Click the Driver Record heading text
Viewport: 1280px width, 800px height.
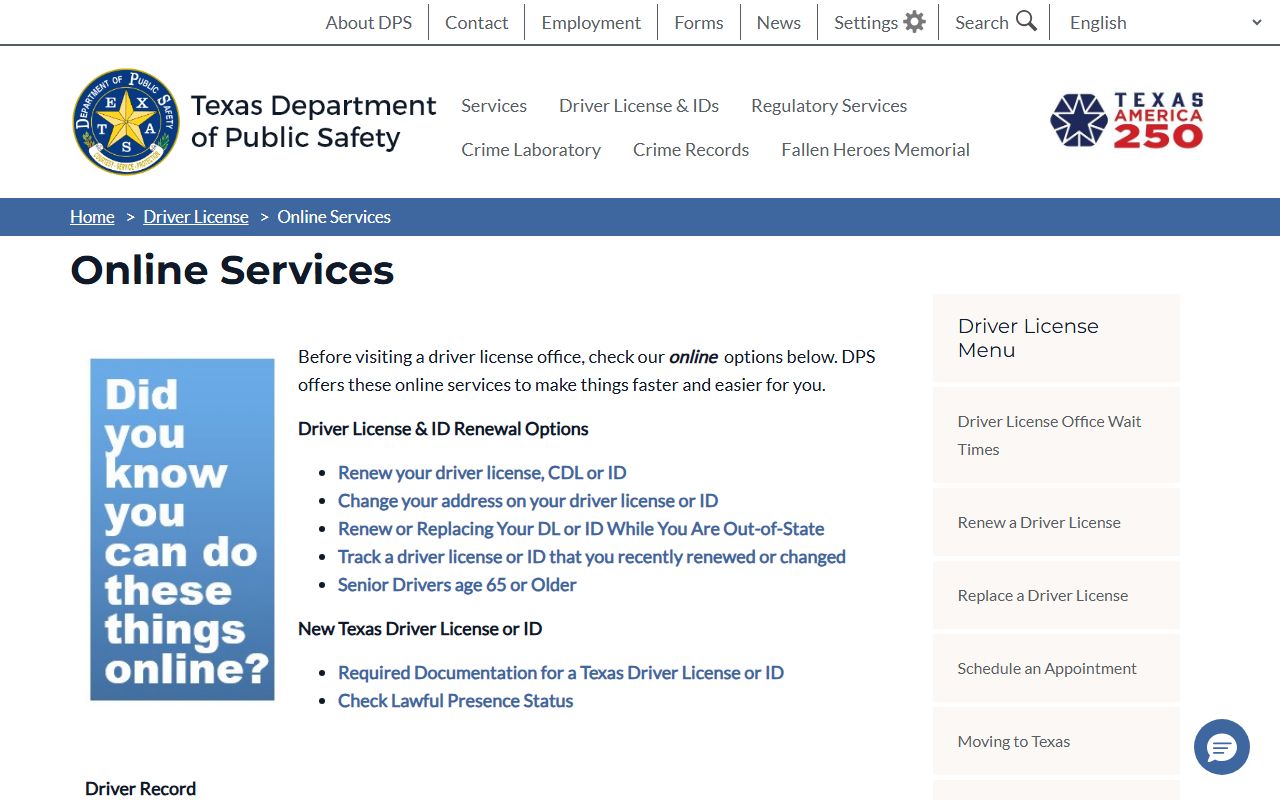pos(140,789)
